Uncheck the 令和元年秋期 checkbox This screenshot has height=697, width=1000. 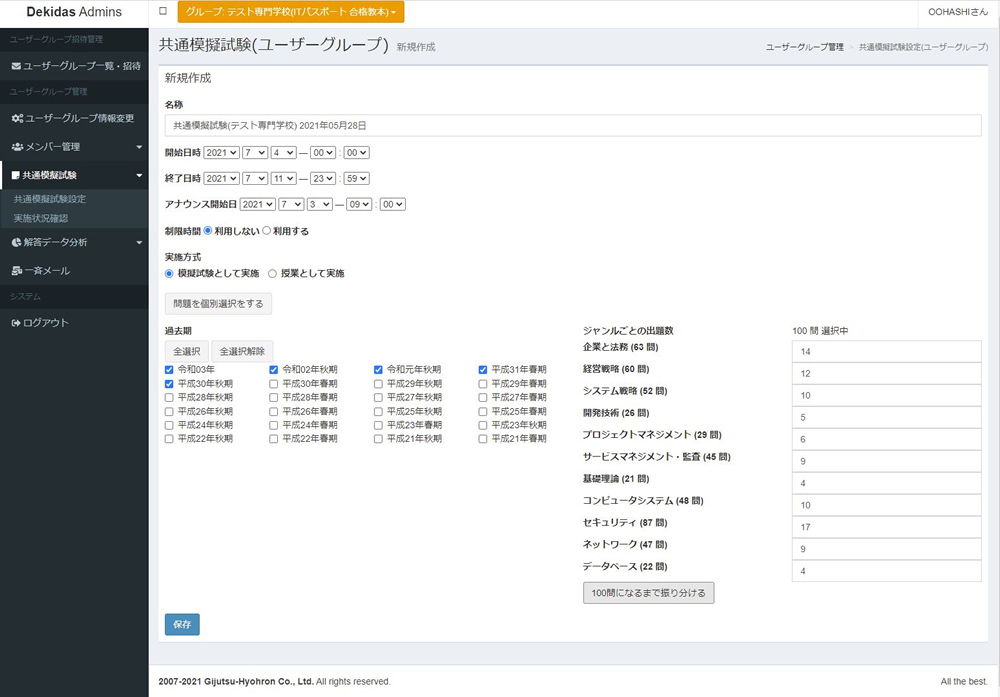378,370
